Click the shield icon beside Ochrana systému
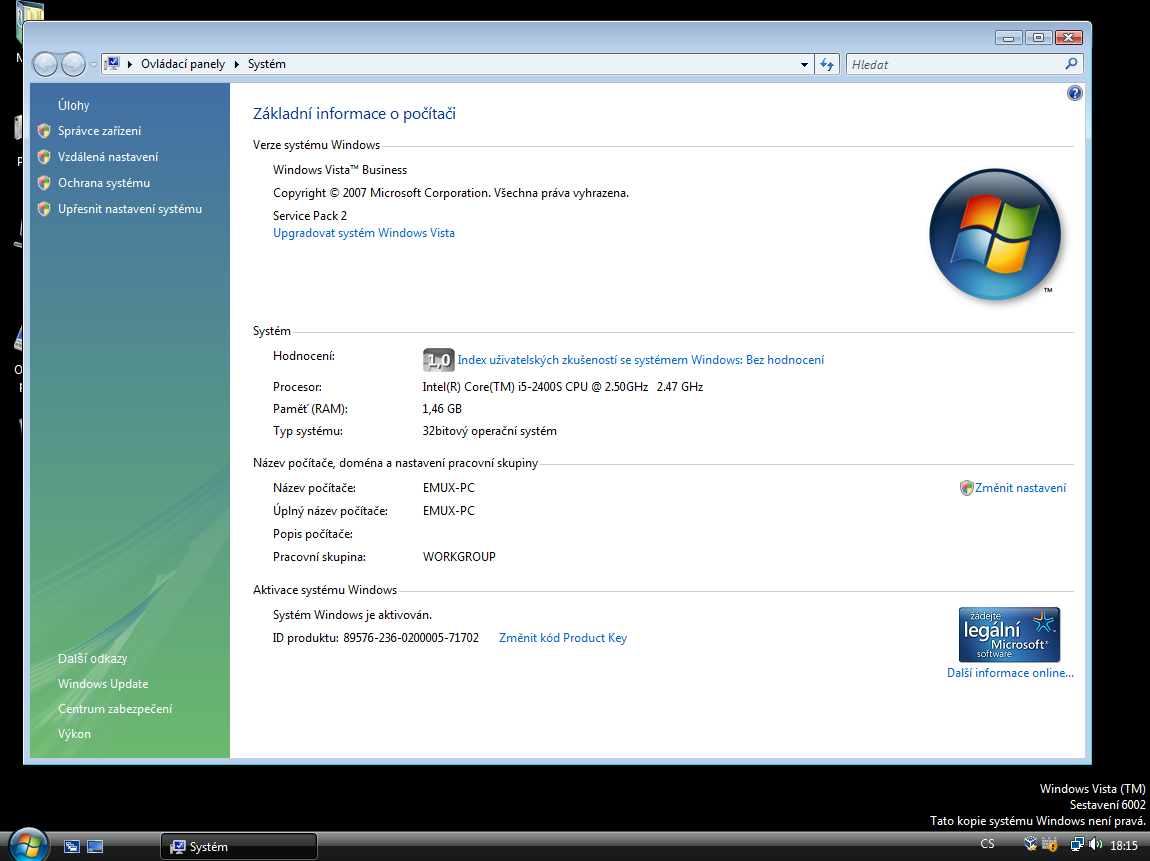The height and width of the screenshot is (861, 1150). tap(44, 183)
